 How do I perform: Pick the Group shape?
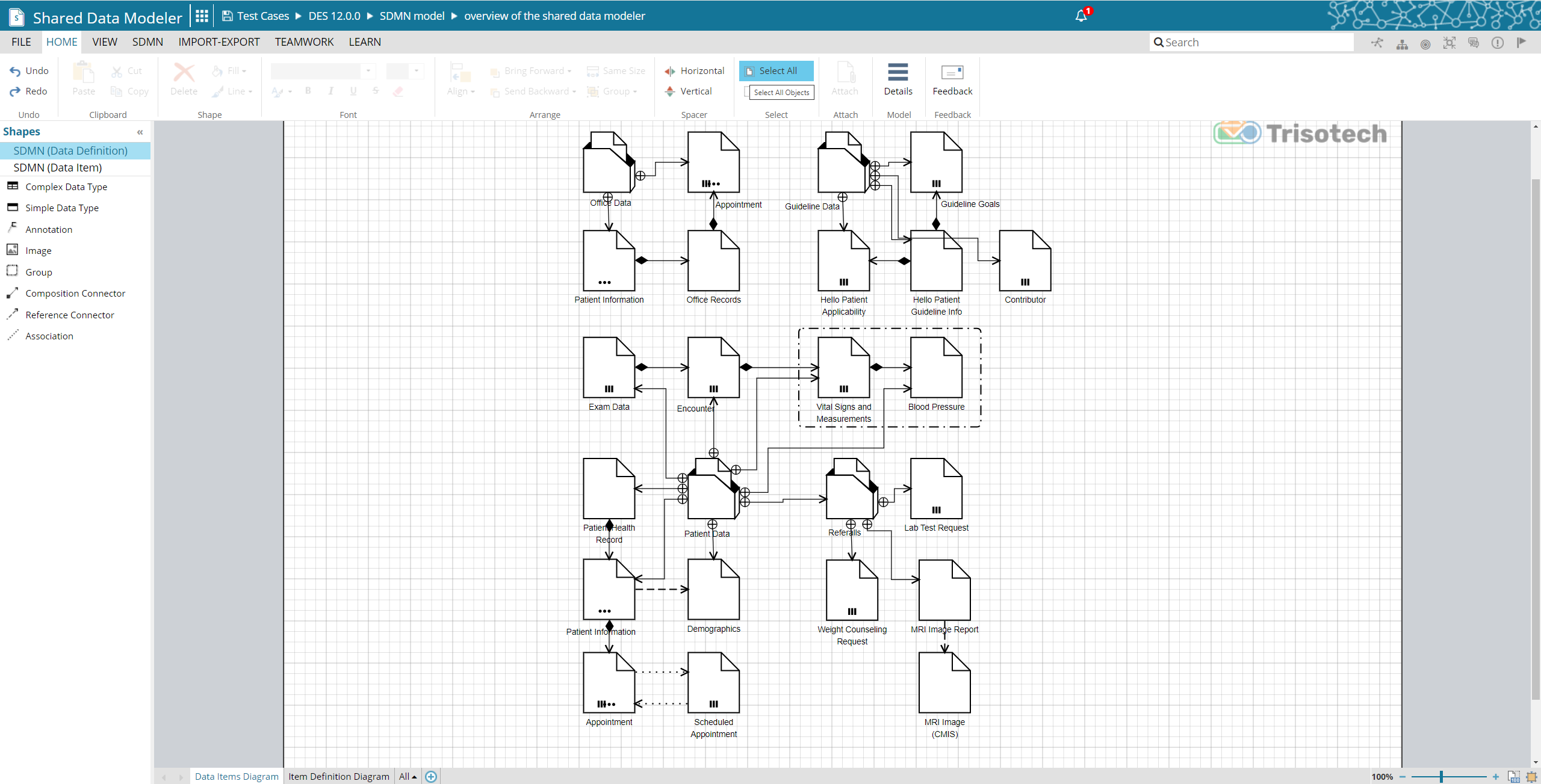(29, 272)
